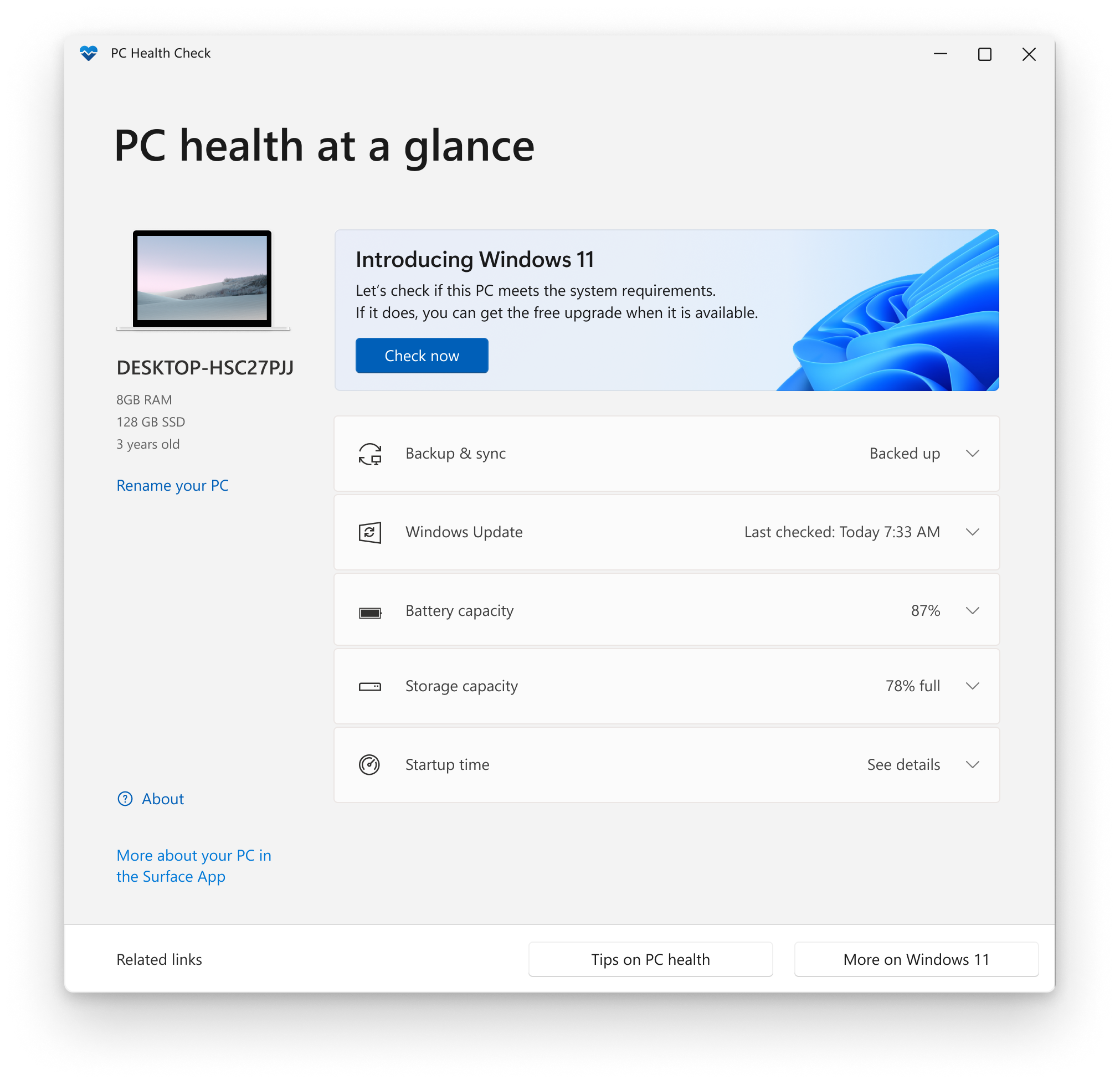The width and height of the screenshot is (1120, 1085).
Task: Click Check now for Windows 11
Action: [x=423, y=355]
